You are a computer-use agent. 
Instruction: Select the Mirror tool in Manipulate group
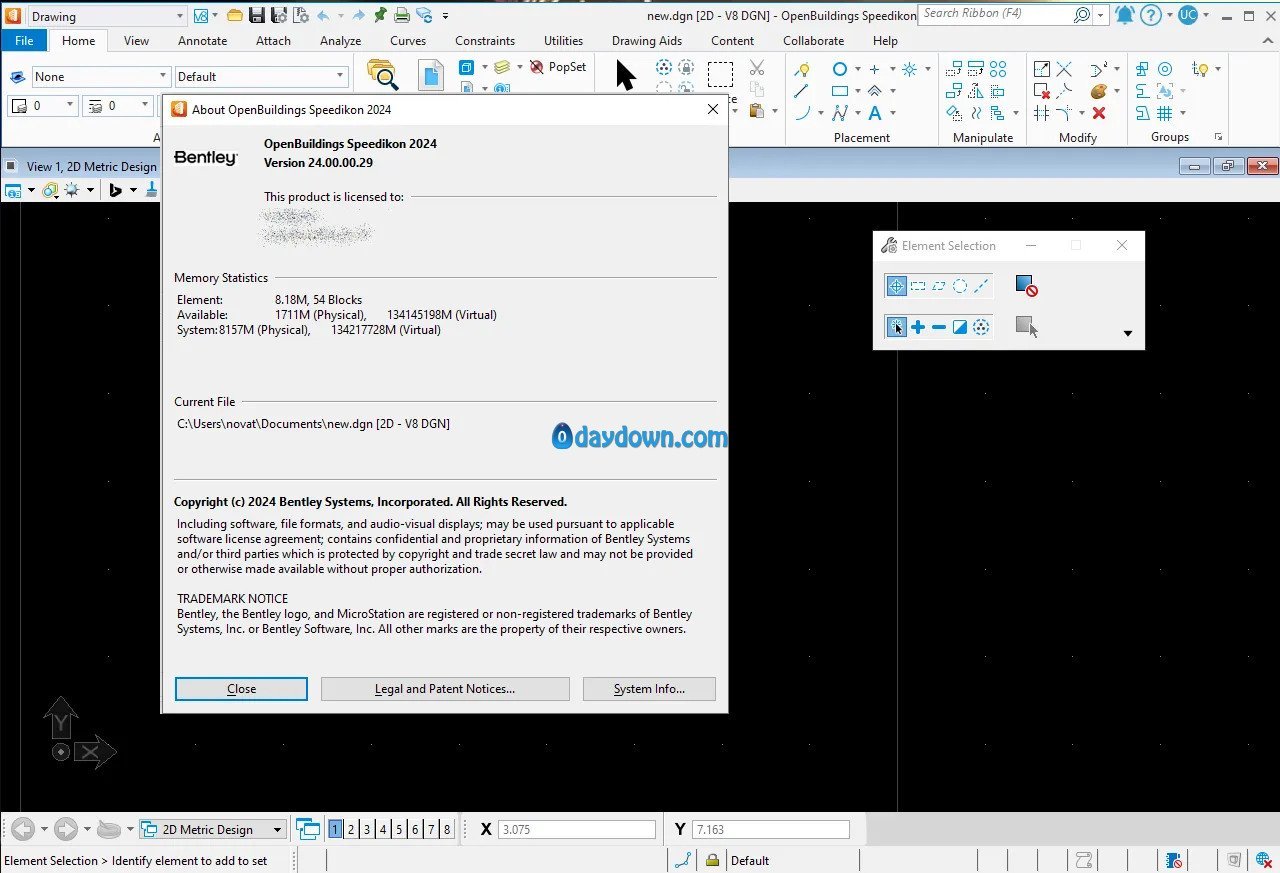click(x=976, y=91)
